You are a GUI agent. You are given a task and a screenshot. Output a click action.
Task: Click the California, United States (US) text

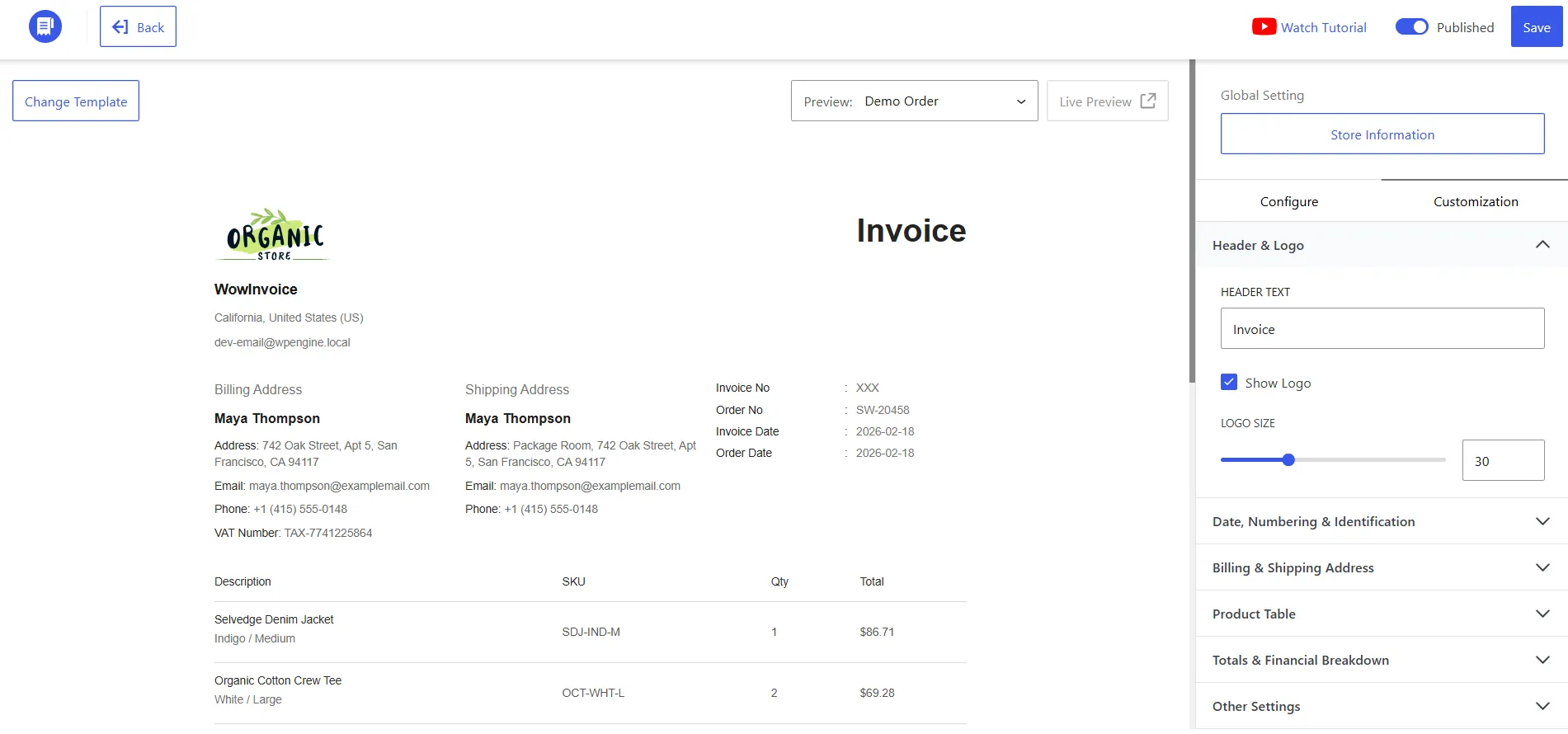click(x=289, y=318)
